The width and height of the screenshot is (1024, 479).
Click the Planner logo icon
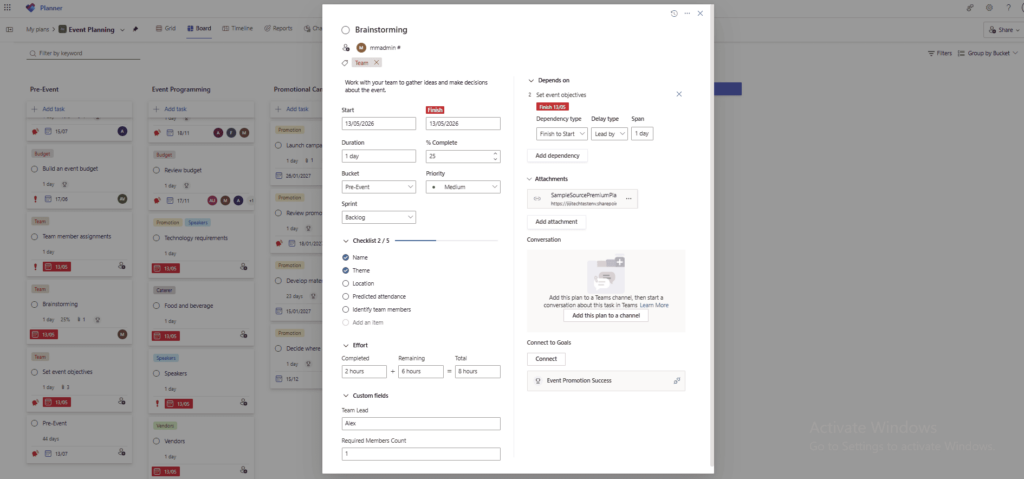30,8
